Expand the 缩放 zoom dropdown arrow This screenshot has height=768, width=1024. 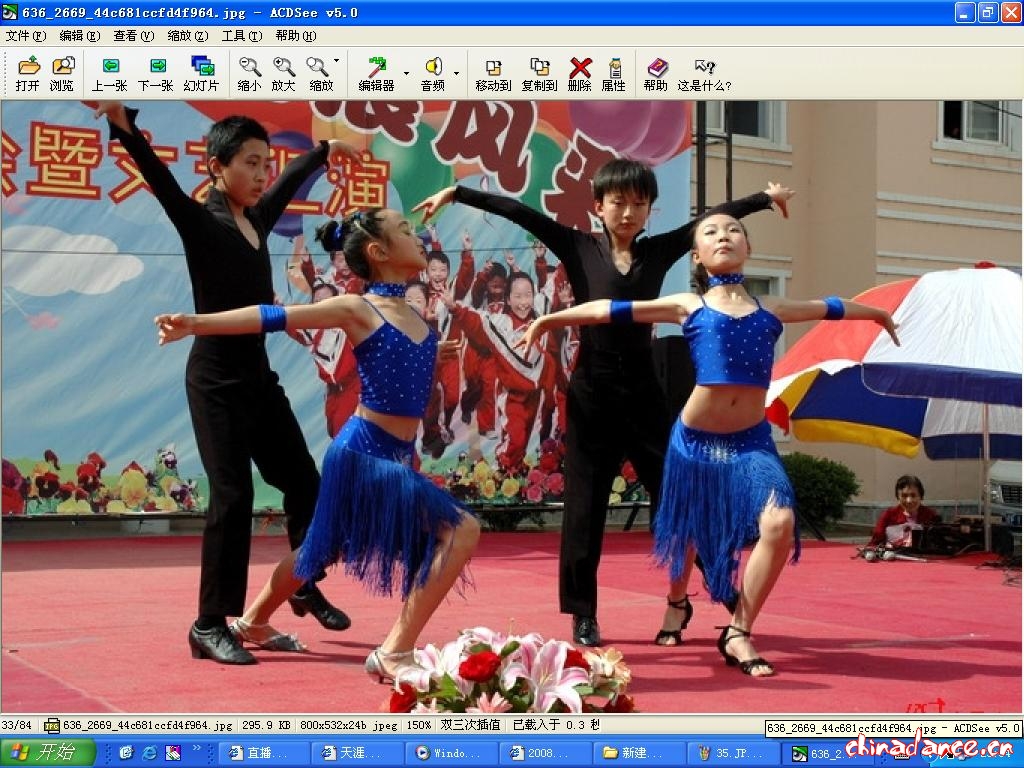pos(336,61)
